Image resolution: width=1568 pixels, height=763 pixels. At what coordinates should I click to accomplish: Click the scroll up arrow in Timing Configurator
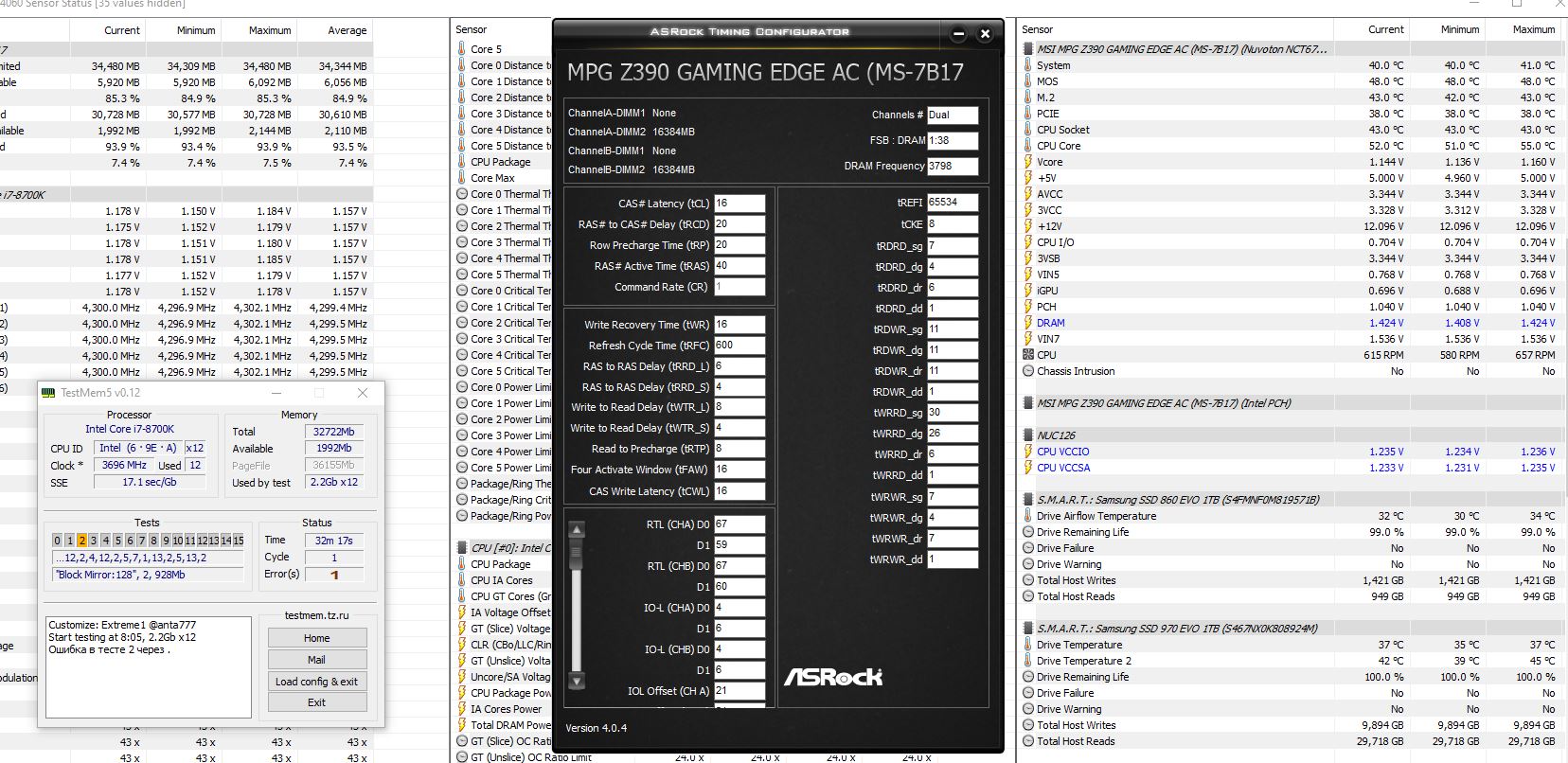576,529
